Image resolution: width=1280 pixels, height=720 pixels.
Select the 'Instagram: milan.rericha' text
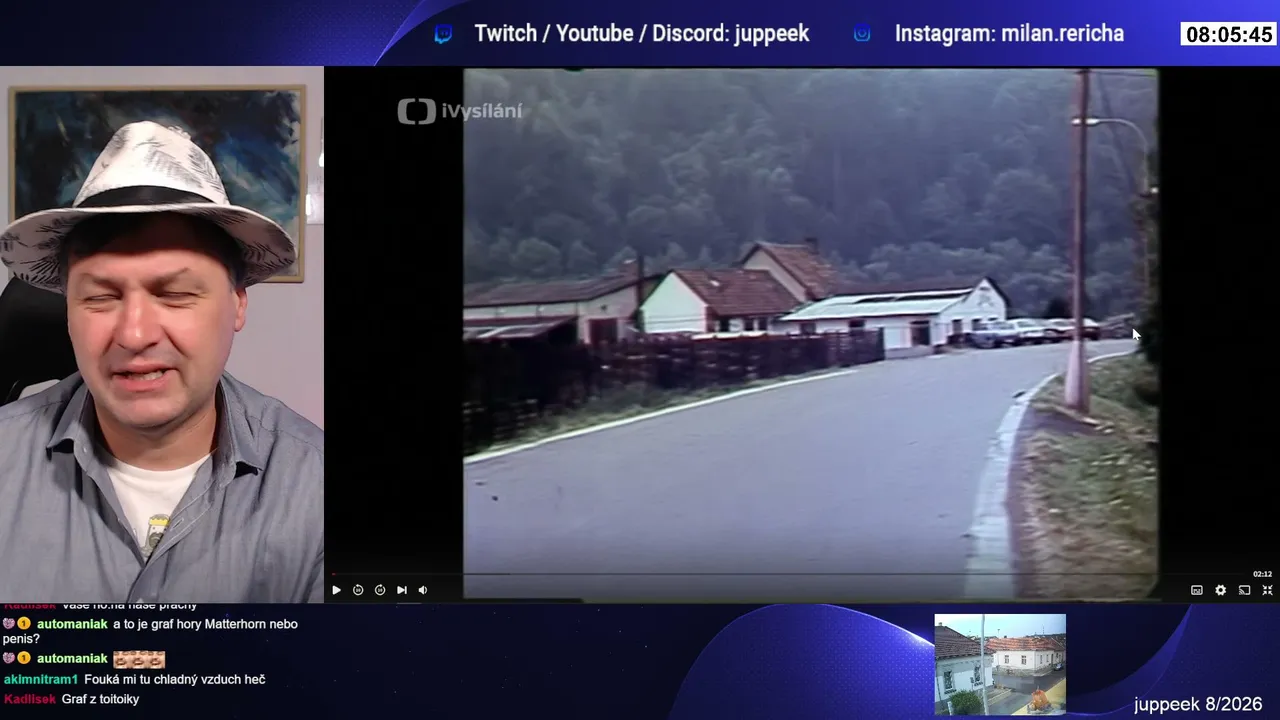pyautogui.click(x=1009, y=34)
